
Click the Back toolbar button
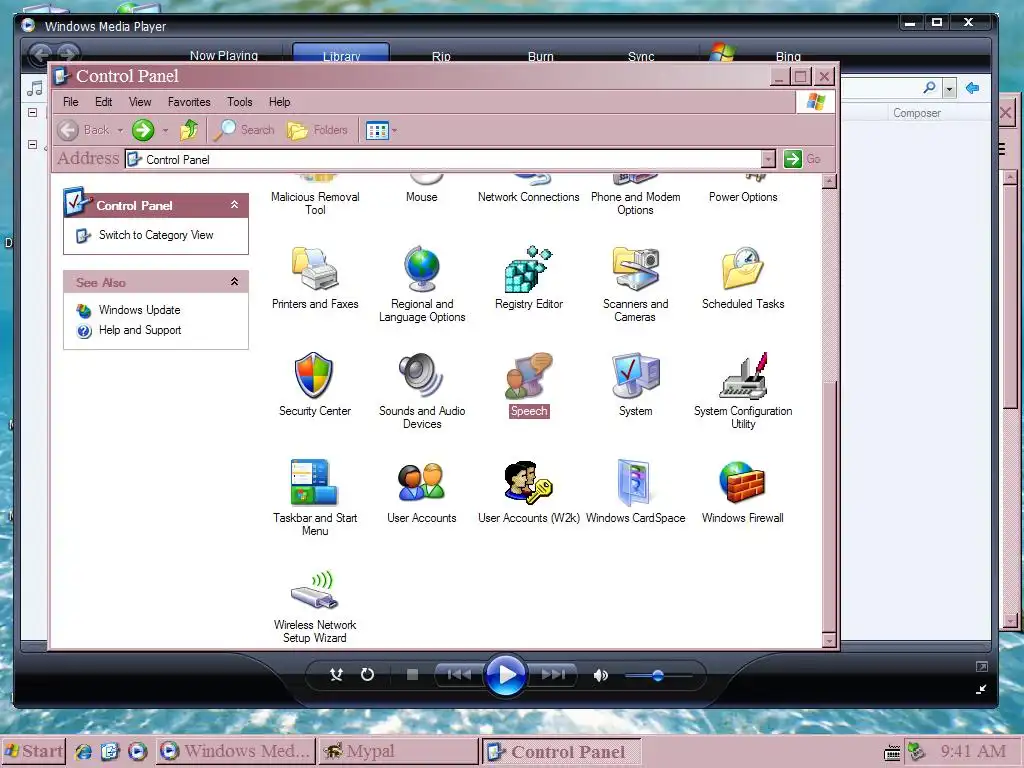84,130
